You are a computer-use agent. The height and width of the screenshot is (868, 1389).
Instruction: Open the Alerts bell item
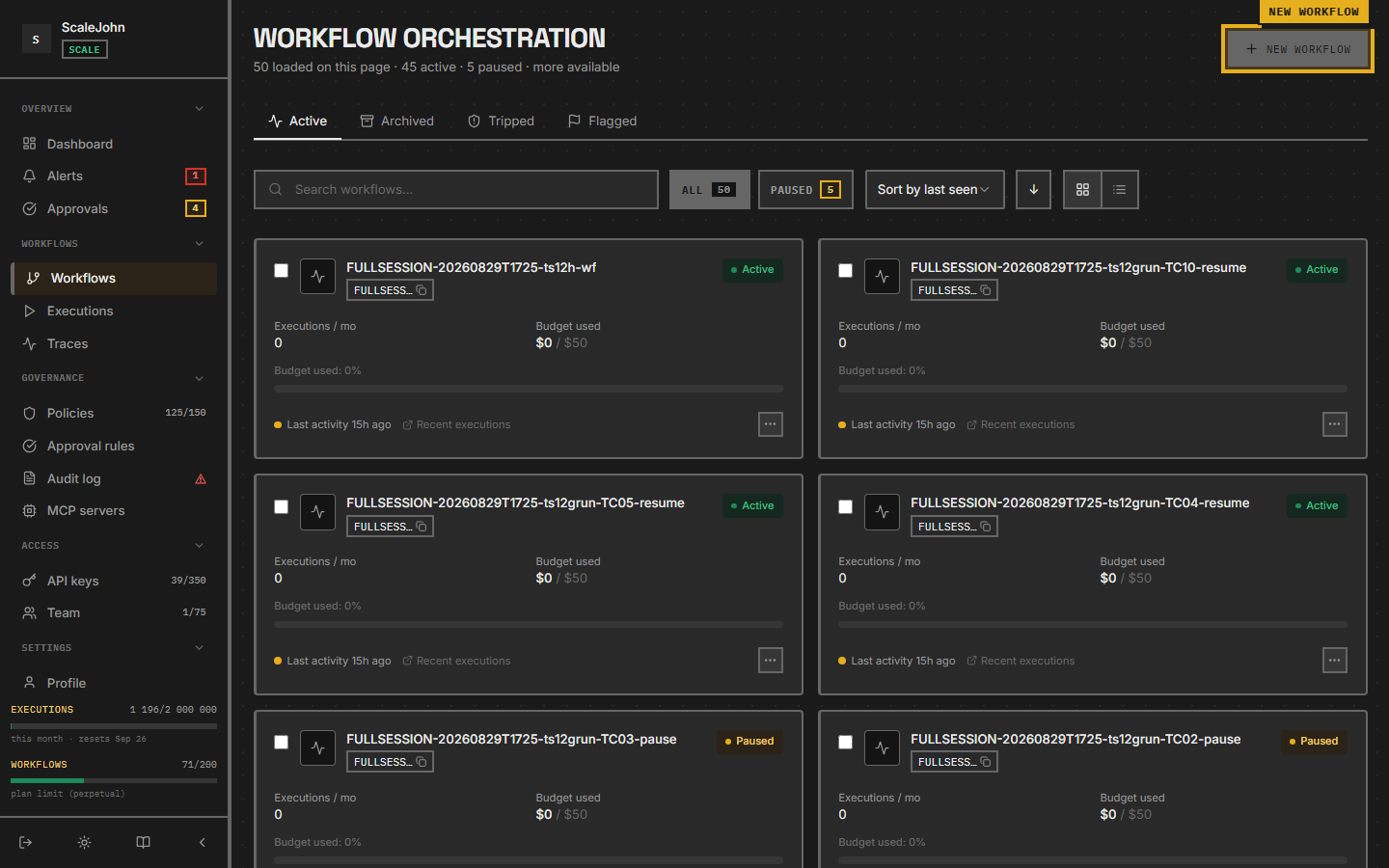pos(114,176)
